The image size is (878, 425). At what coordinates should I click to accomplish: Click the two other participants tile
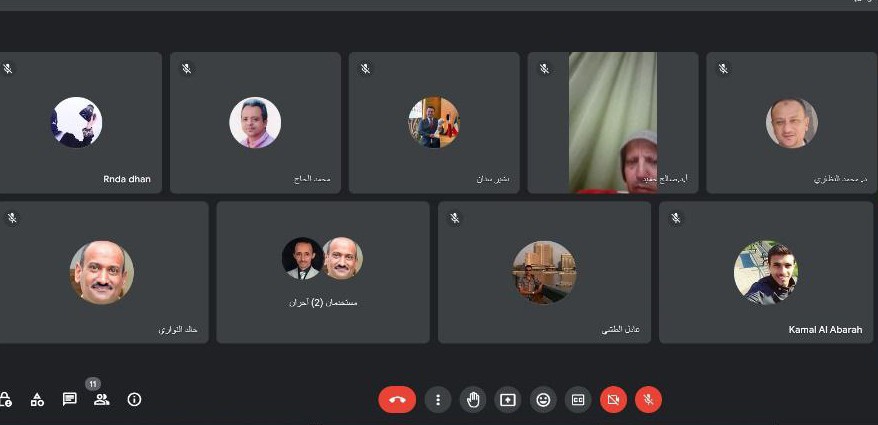[323, 272]
